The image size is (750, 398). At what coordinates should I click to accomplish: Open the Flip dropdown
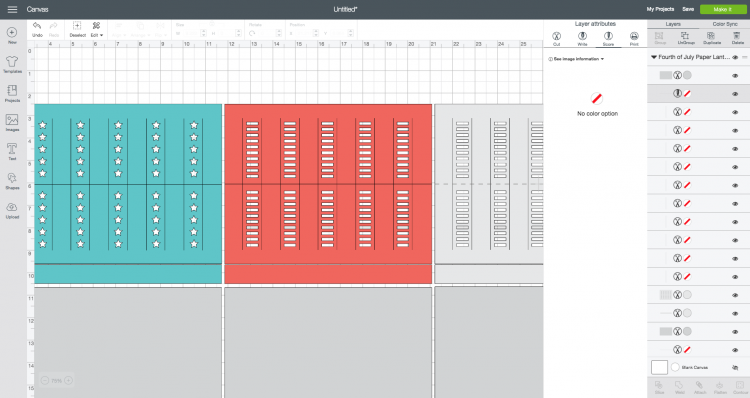[160, 30]
